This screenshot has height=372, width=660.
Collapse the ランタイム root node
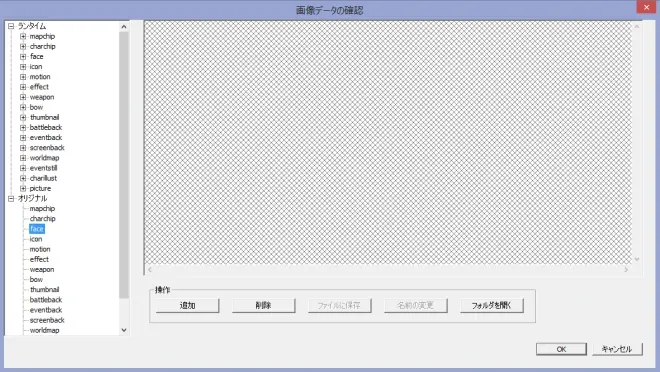pos(11,26)
